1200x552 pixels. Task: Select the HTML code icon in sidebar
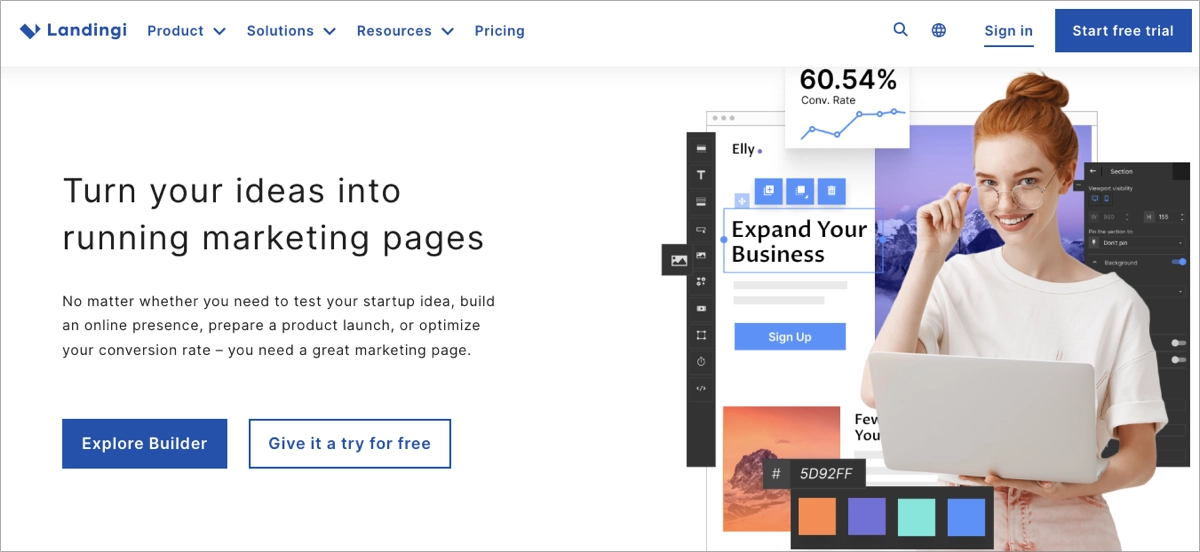coord(701,388)
